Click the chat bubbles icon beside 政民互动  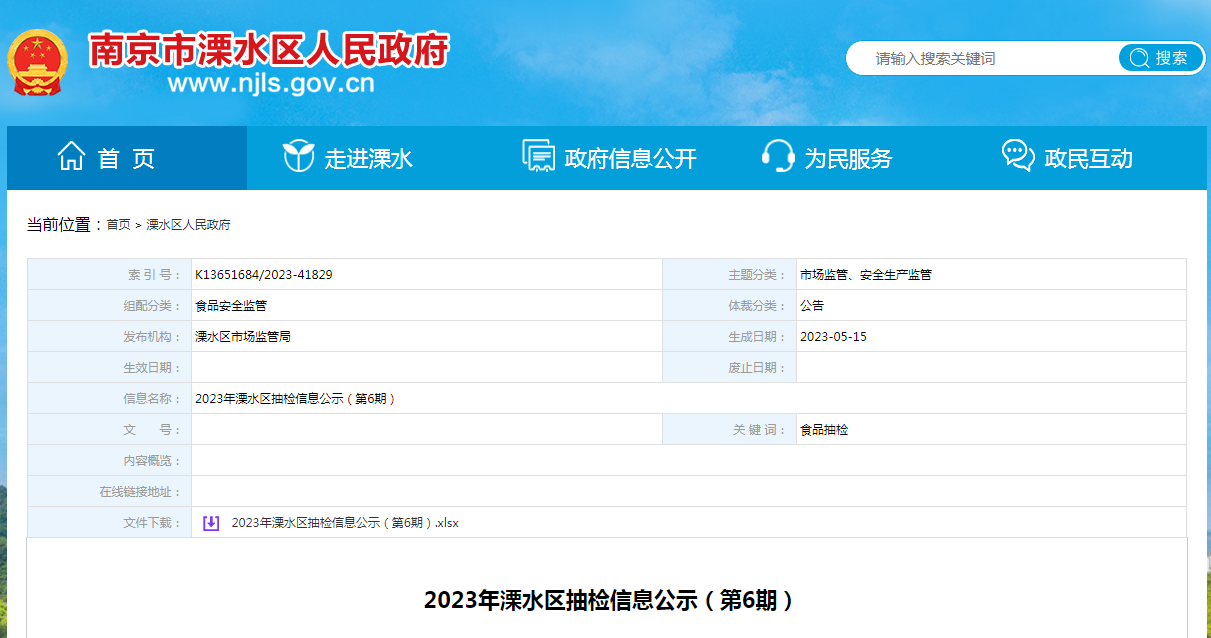[x=1017, y=156]
